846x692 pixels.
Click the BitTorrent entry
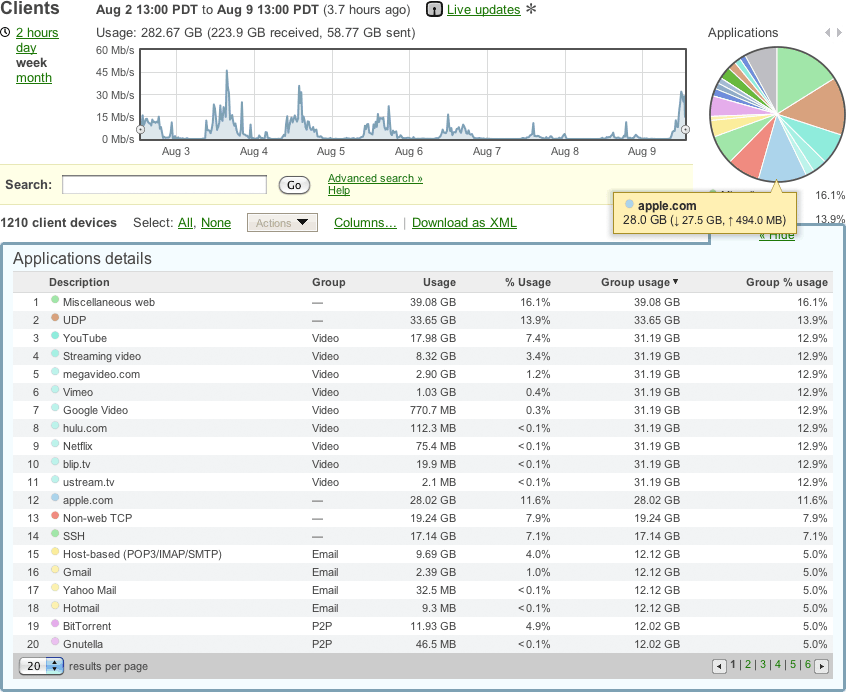(x=87, y=626)
